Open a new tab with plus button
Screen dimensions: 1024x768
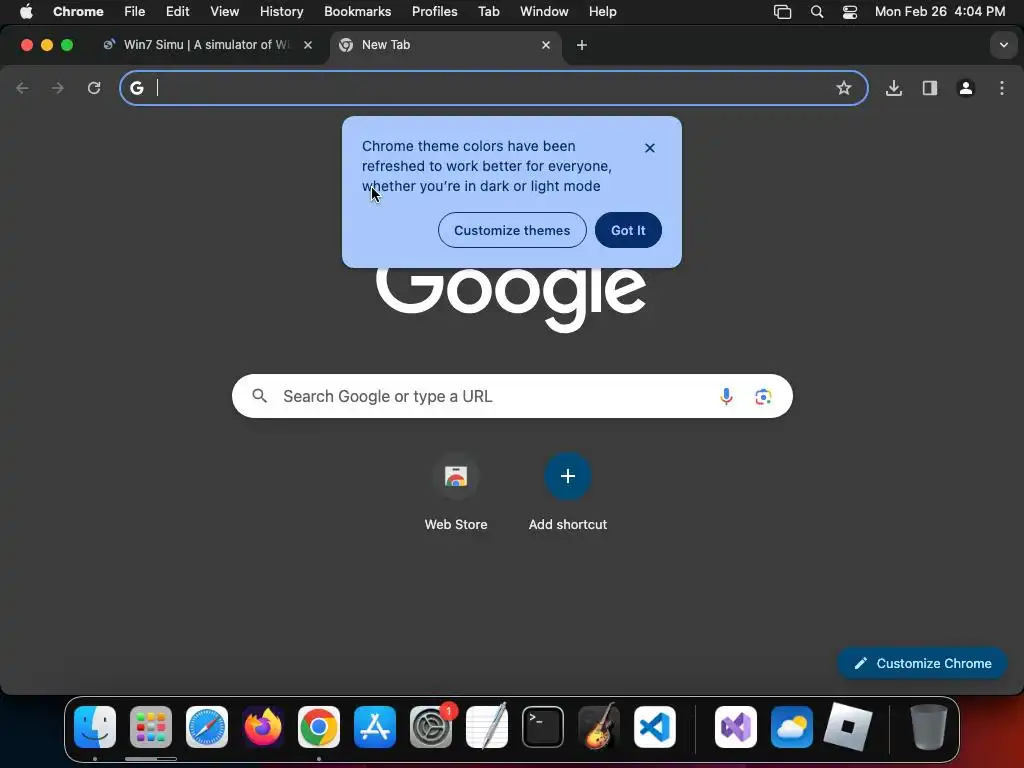coord(581,45)
